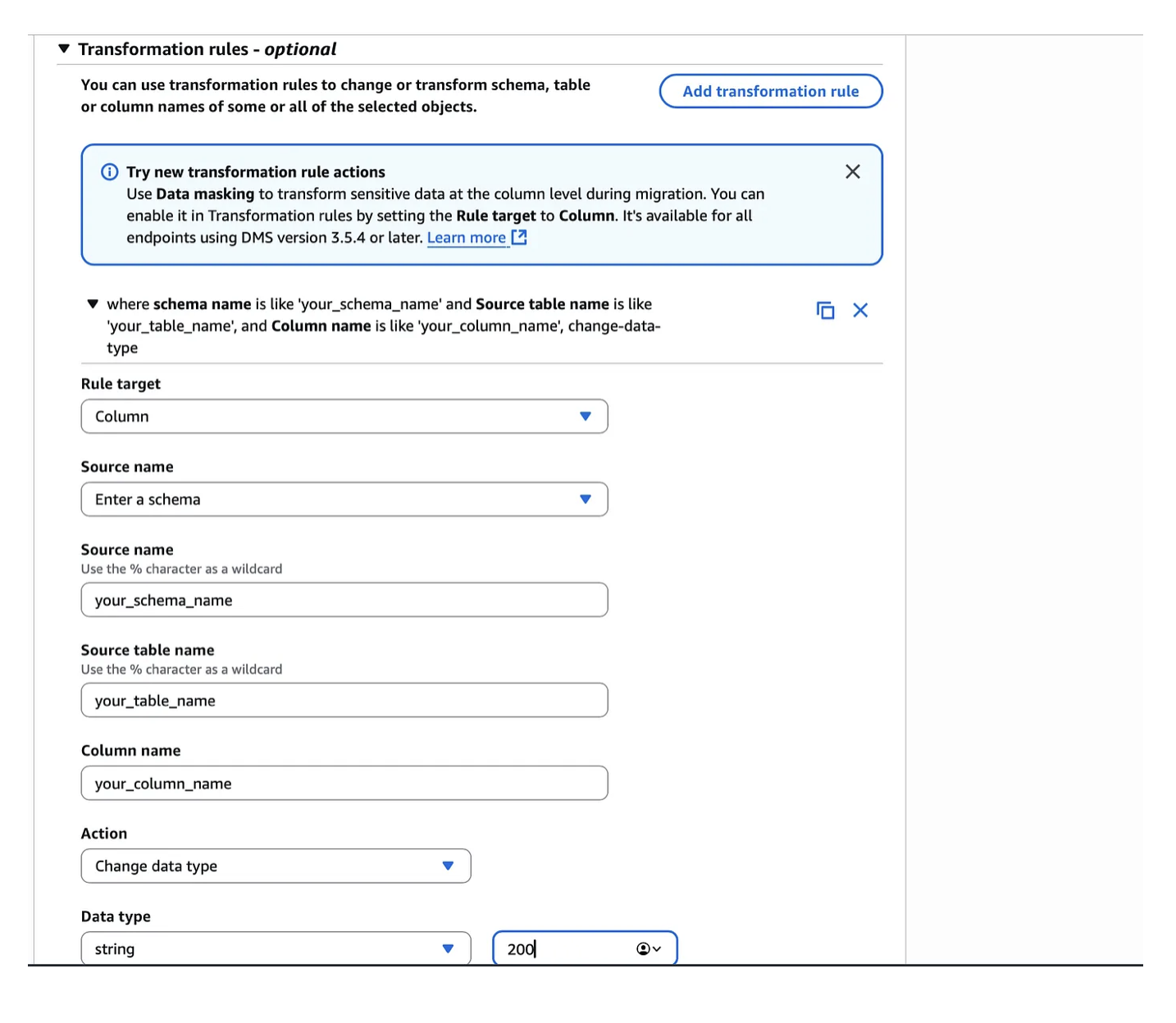
Task: Open the Rule target dropdown showing Column
Action: (x=344, y=416)
